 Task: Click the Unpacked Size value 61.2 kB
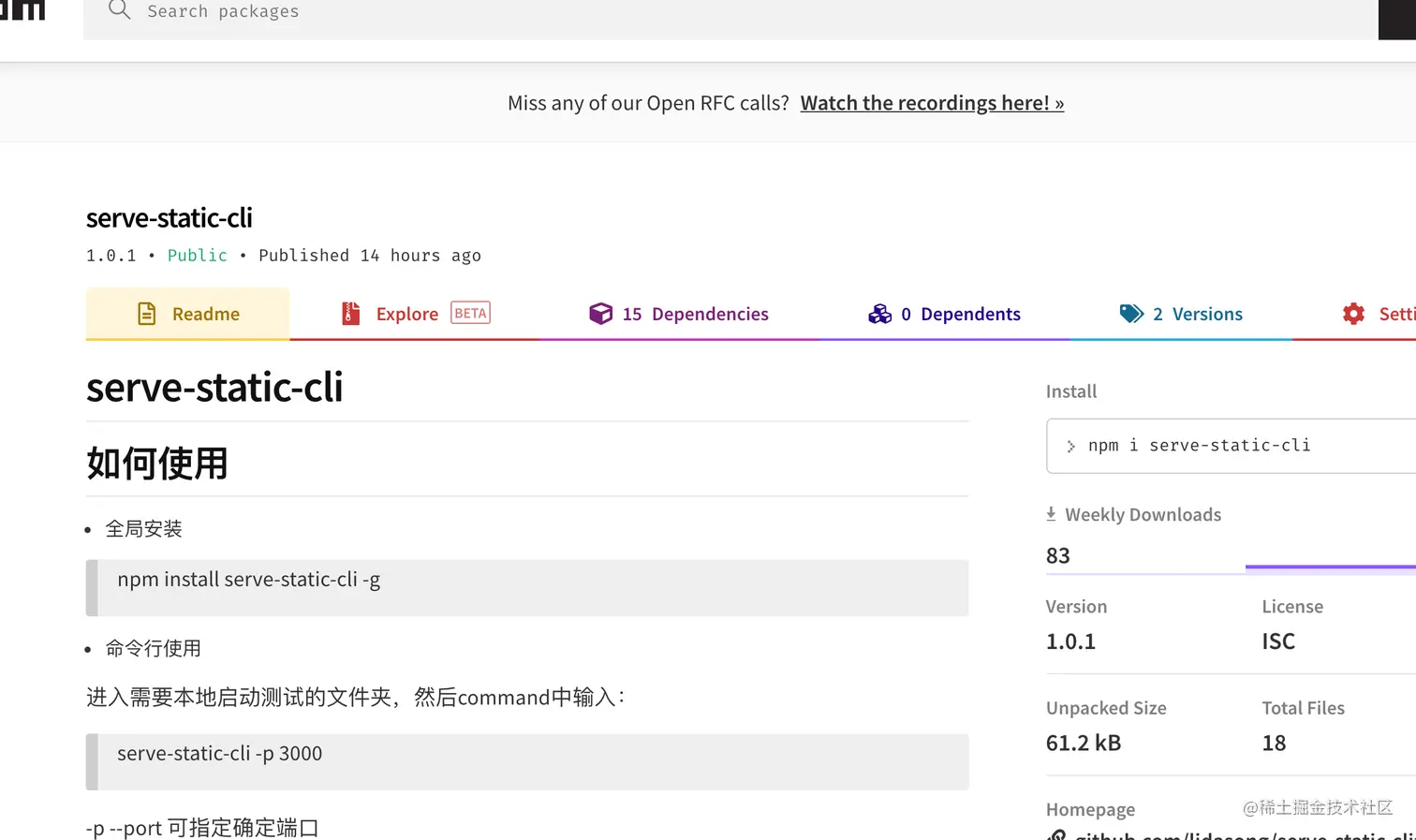click(x=1084, y=743)
